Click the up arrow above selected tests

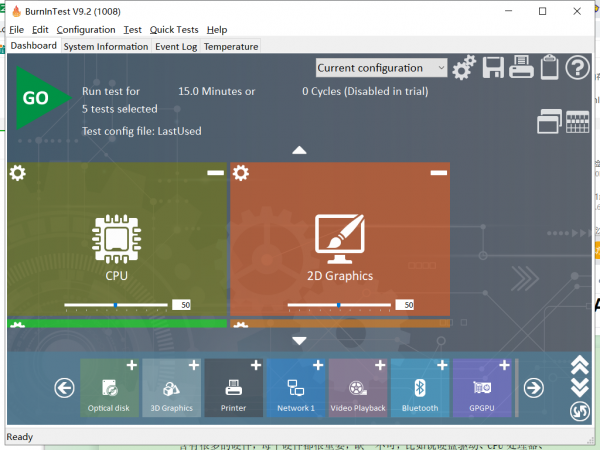click(299, 150)
